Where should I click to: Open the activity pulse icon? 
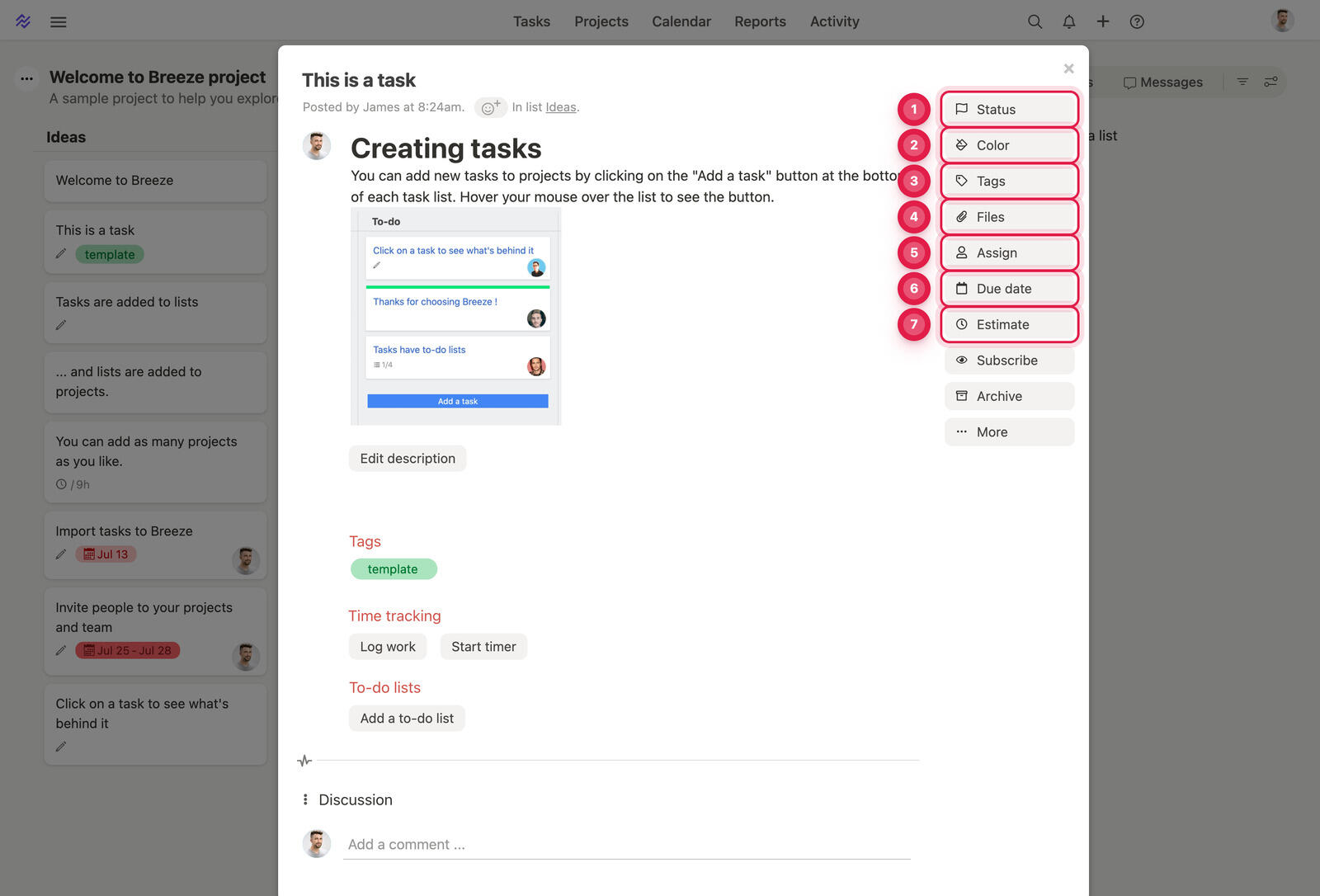304,761
